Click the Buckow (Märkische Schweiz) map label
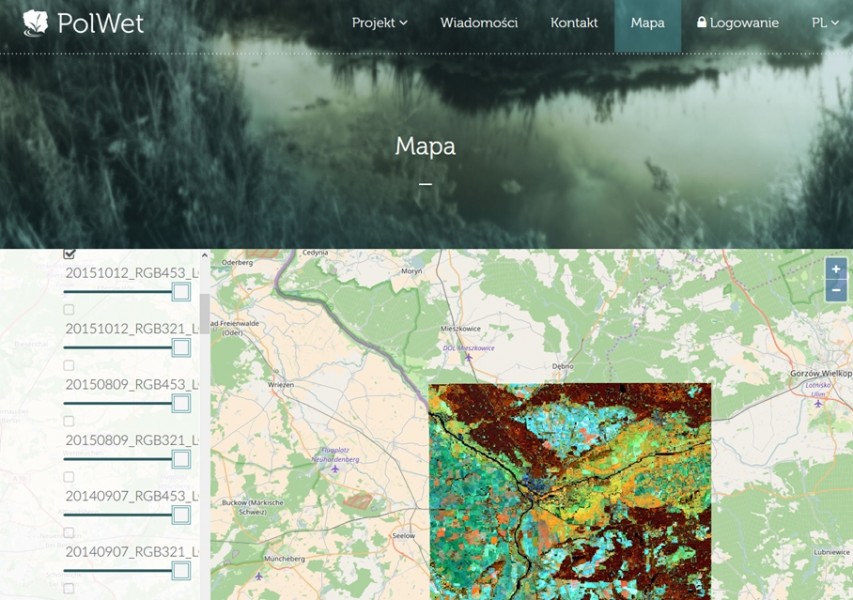Image resolution: width=853 pixels, height=600 pixels. pos(253,507)
